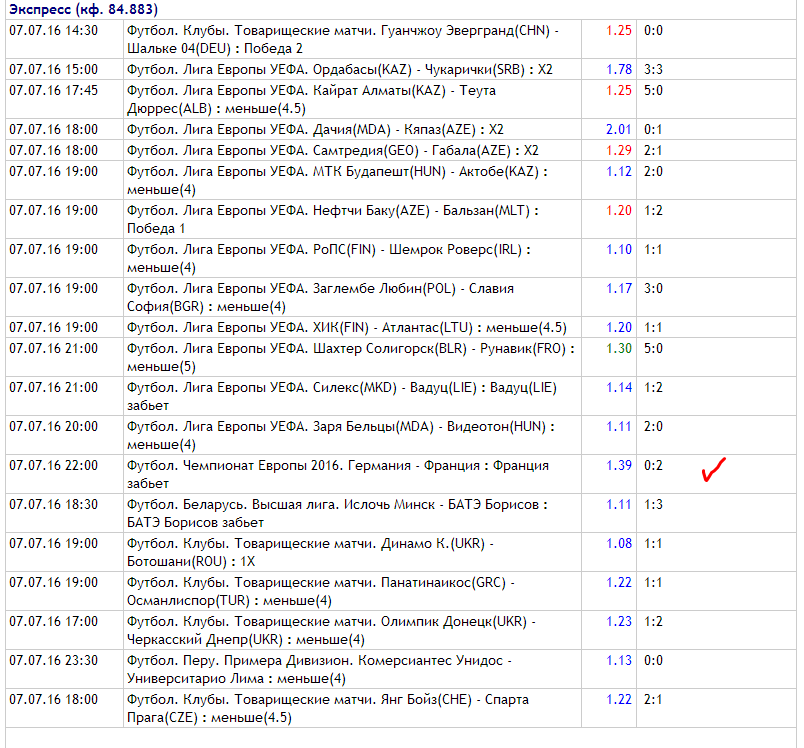The image size is (804, 748).
Task: Select the Нефтчи Баку - Бальзан match
Action: (x=332, y=219)
